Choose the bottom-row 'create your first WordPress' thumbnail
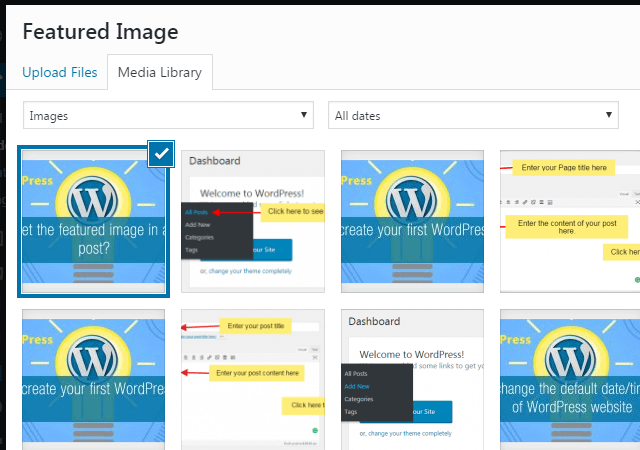Viewport: 640px width, 450px height. click(93, 379)
